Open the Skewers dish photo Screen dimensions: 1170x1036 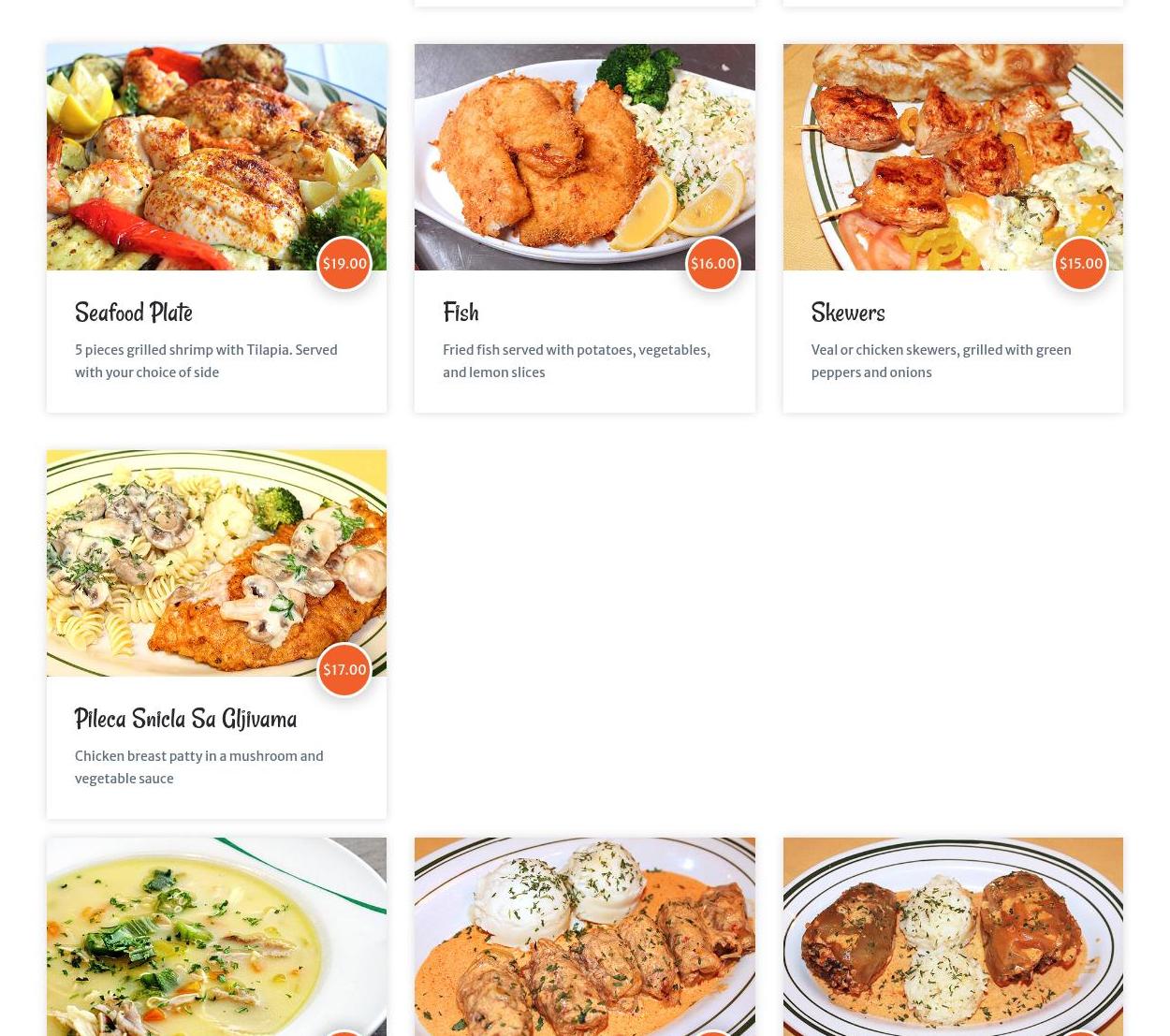tap(953, 157)
